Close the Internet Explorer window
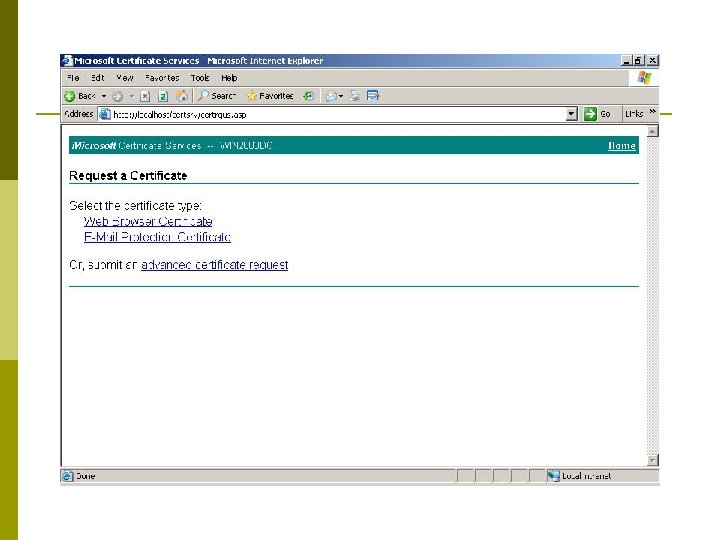720x540 pixels. (x=652, y=60)
